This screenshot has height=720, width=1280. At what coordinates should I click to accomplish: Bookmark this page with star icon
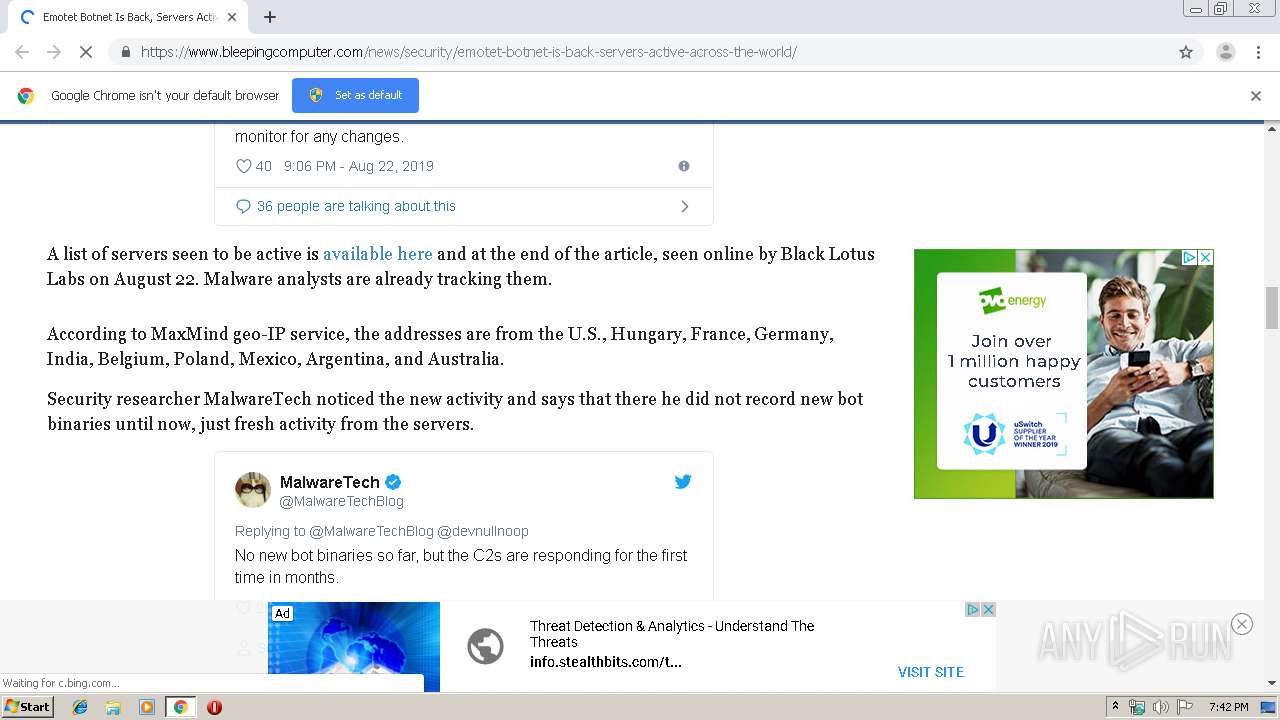(x=1186, y=52)
